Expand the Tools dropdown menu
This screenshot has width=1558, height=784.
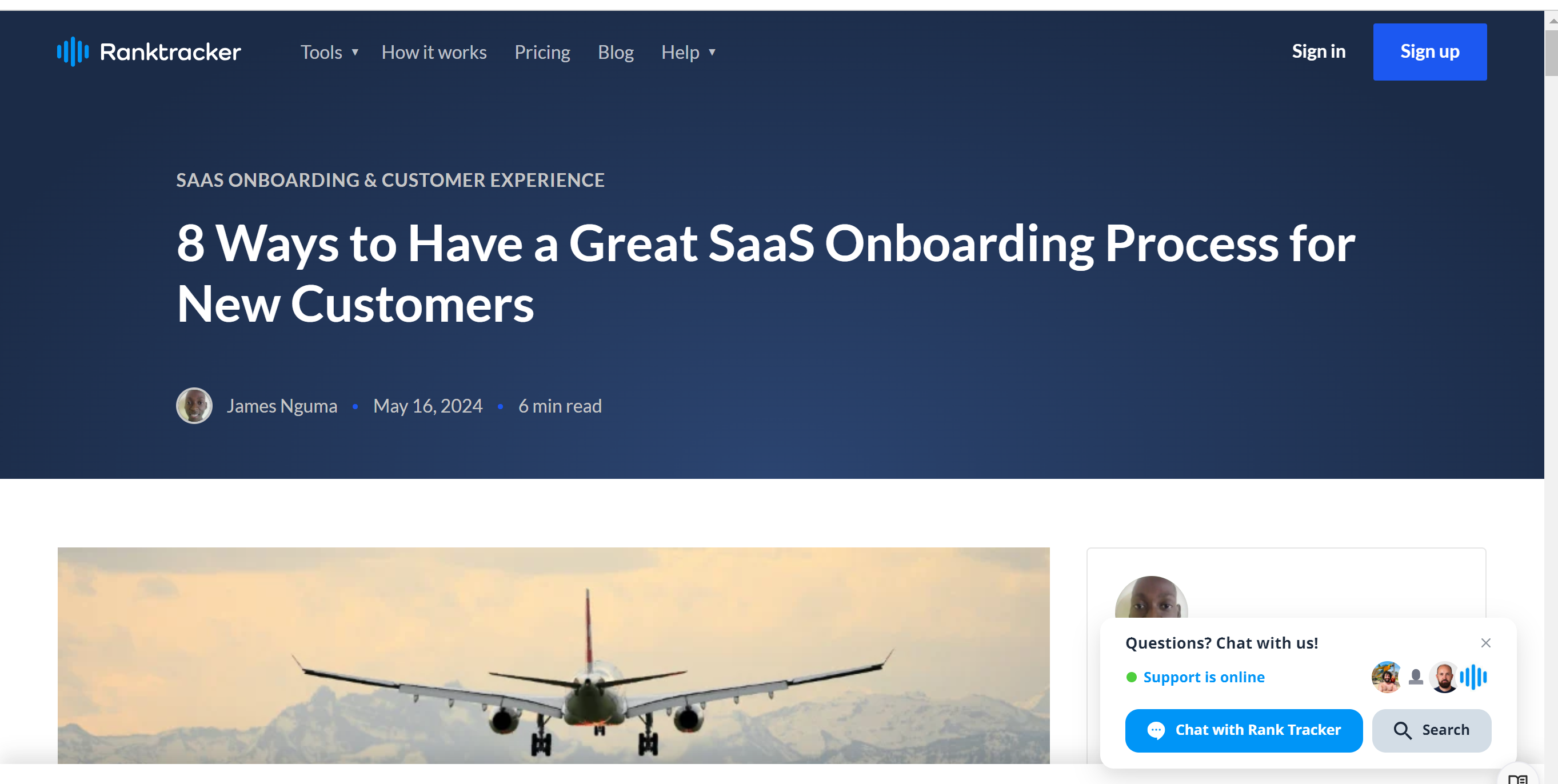(330, 52)
